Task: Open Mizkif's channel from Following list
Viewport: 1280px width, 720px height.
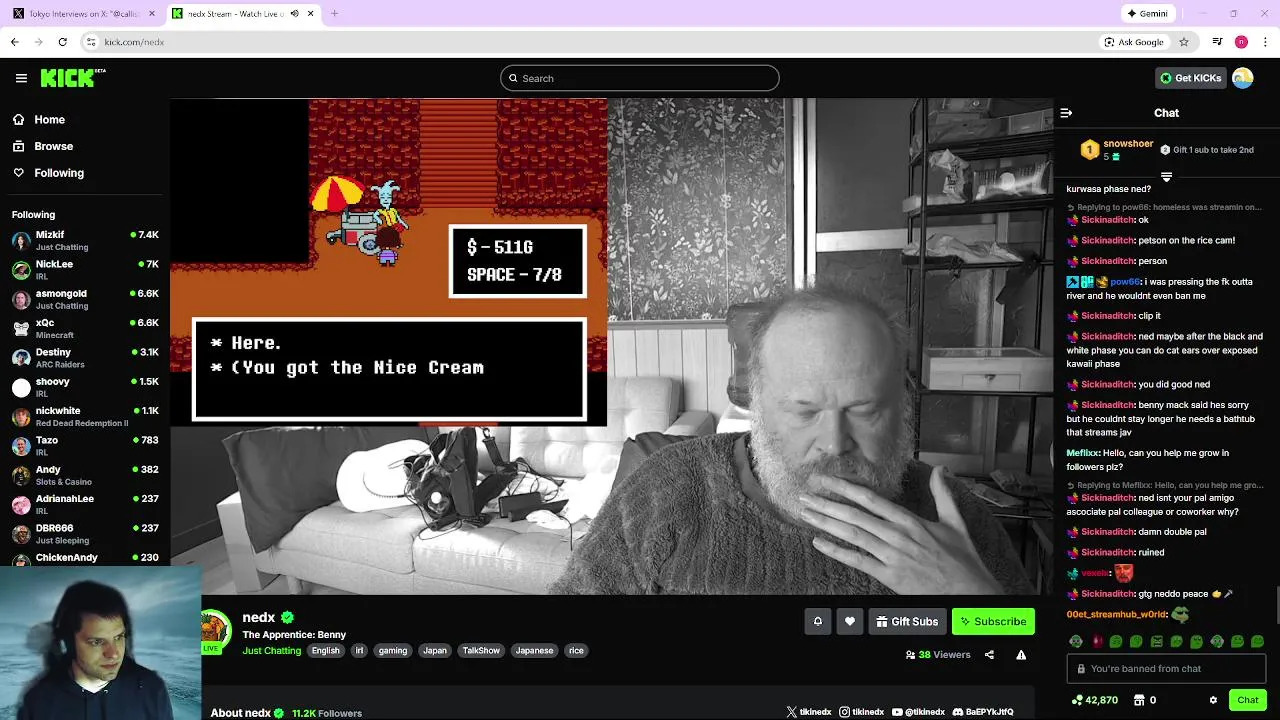Action: click(x=85, y=240)
